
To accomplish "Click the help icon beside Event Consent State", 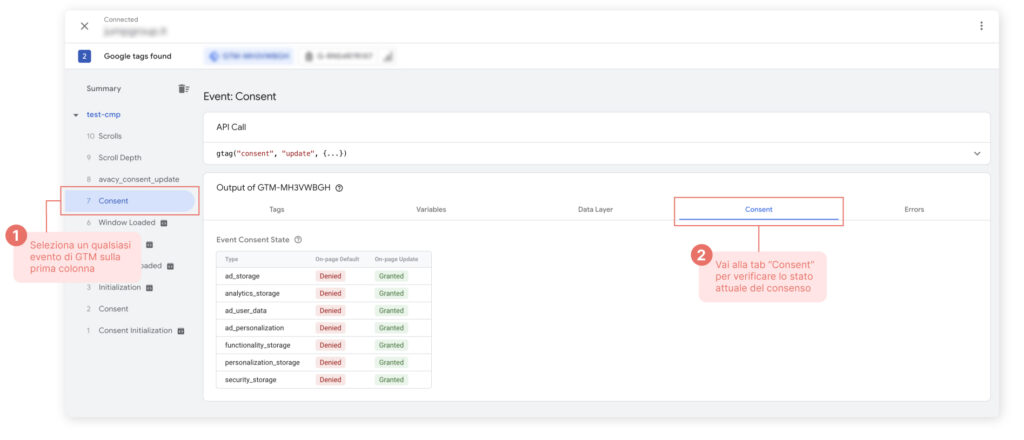I will click(x=298, y=240).
